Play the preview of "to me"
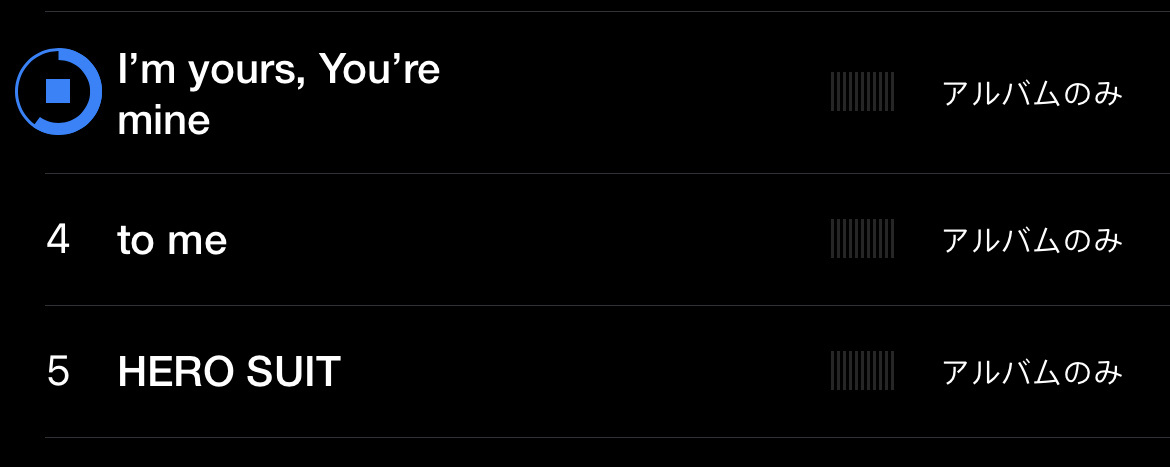1170x467 pixels. click(x=172, y=241)
